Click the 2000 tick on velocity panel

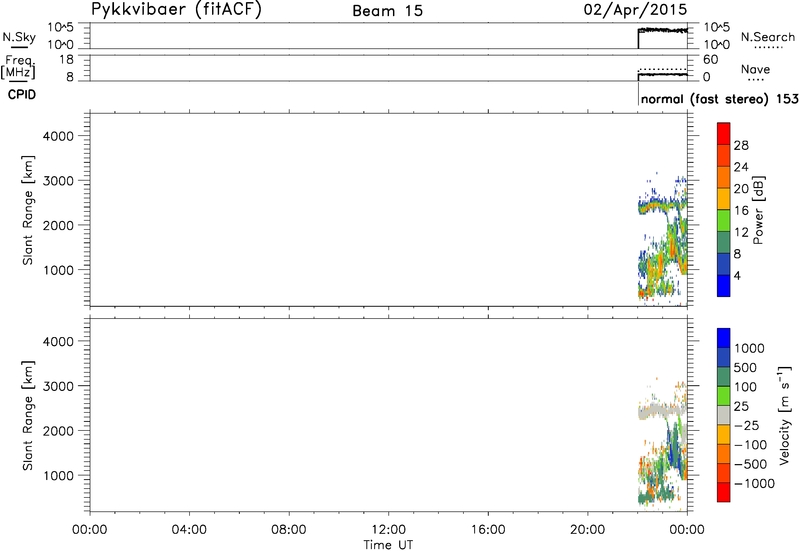pos(58,431)
